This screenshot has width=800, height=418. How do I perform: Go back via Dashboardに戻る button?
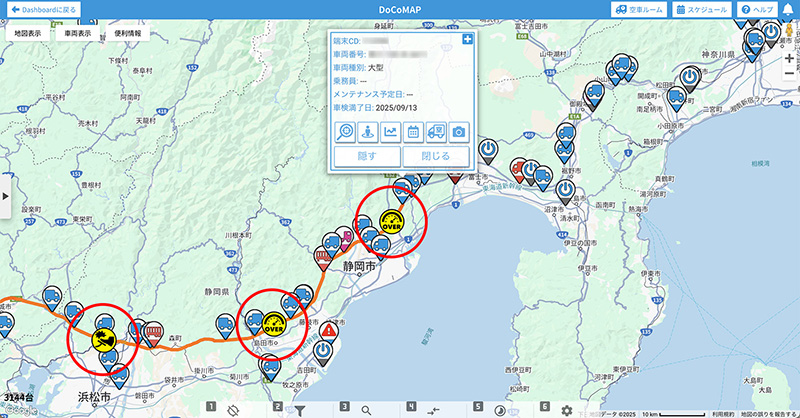[x=41, y=9]
